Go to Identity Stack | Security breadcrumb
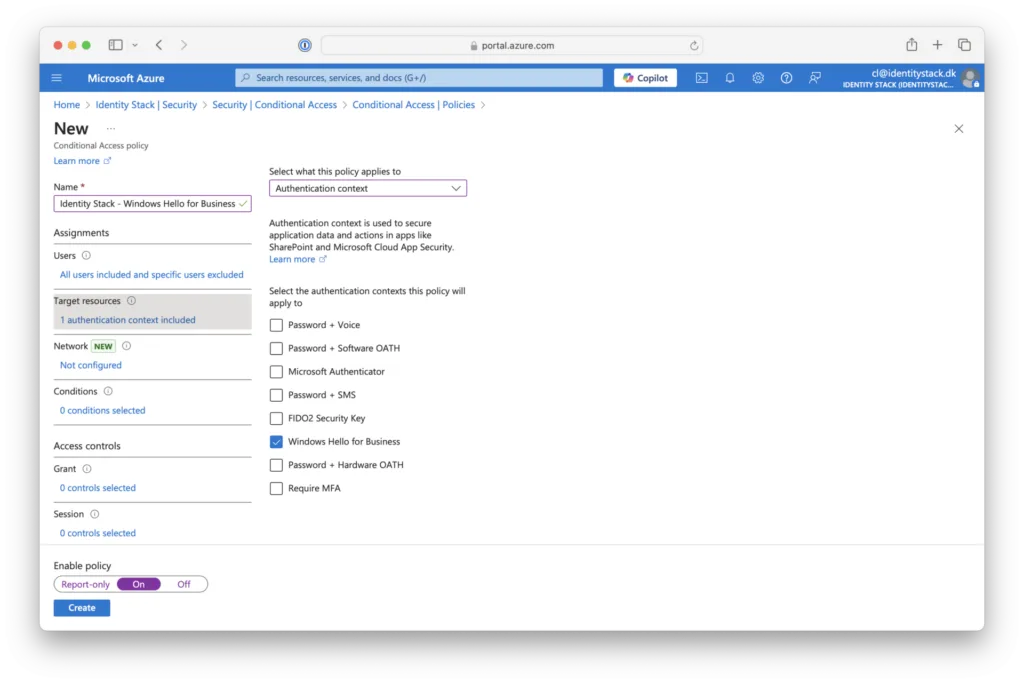Viewport: 1024px width, 683px height. pyautogui.click(x=146, y=104)
